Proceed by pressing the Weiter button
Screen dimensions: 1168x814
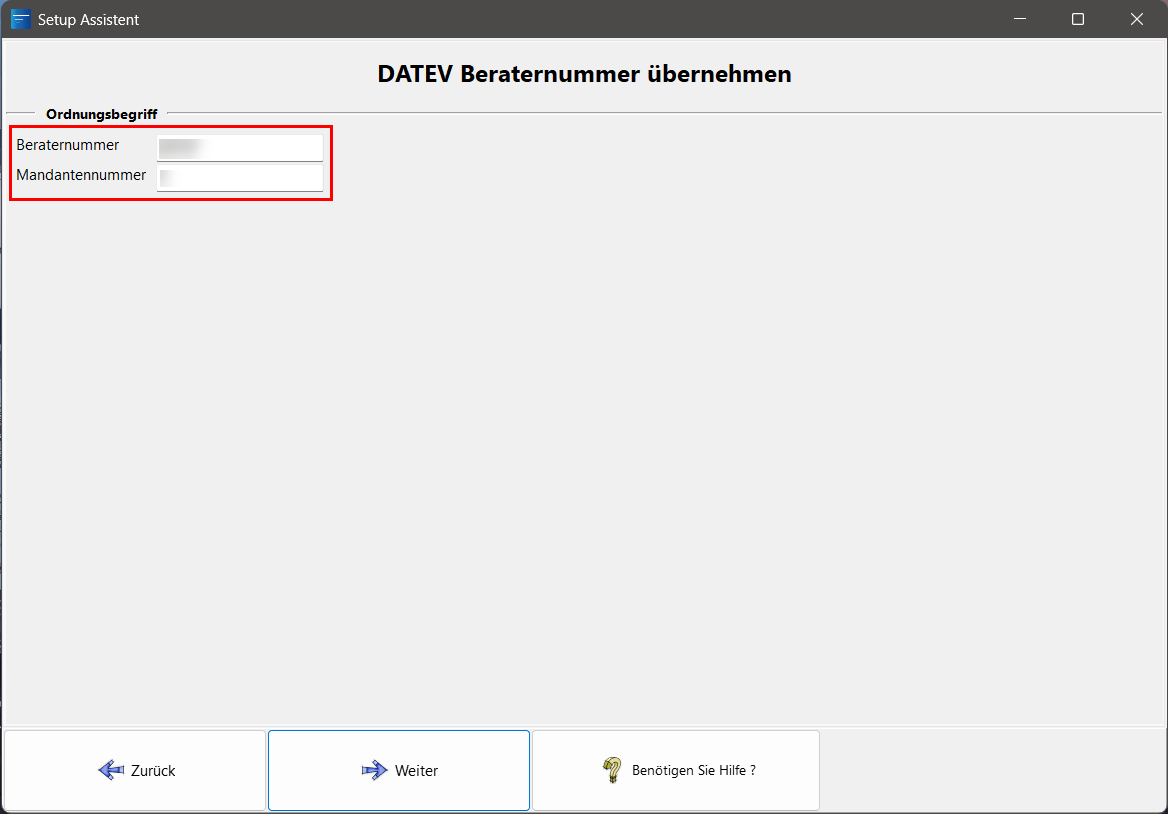399,770
